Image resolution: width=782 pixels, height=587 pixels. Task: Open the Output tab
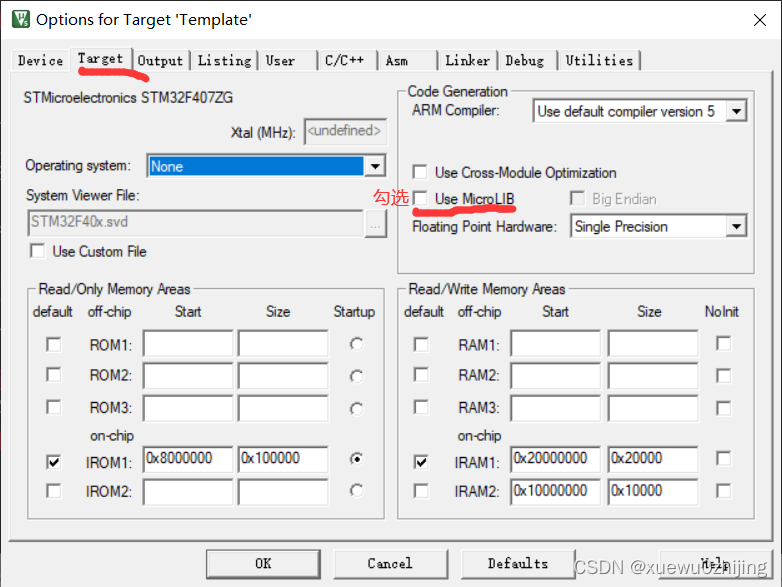pyautogui.click(x=161, y=60)
